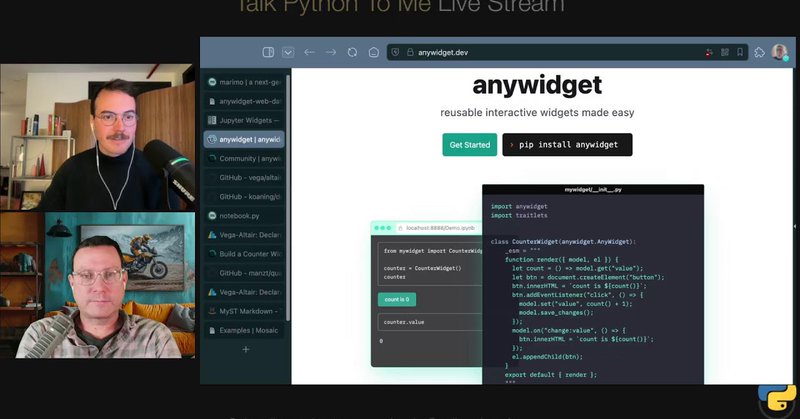This screenshot has height=419, width=800.
Task: Click the model.save_changes() code line
Action: [x=556, y=312]
